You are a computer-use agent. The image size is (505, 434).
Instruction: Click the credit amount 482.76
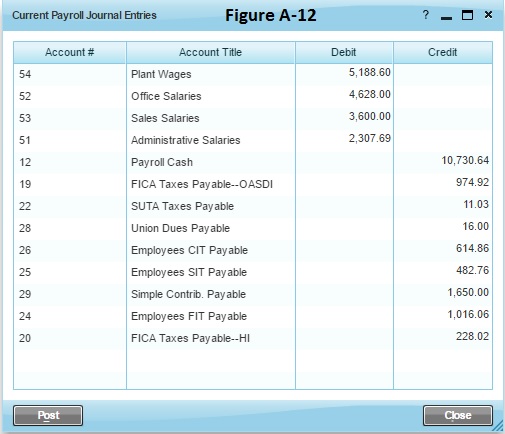pyautogui.click(x=472, y=270)
